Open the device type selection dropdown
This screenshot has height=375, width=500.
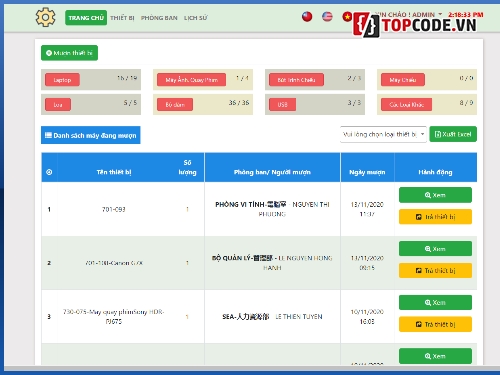(383, 134)
